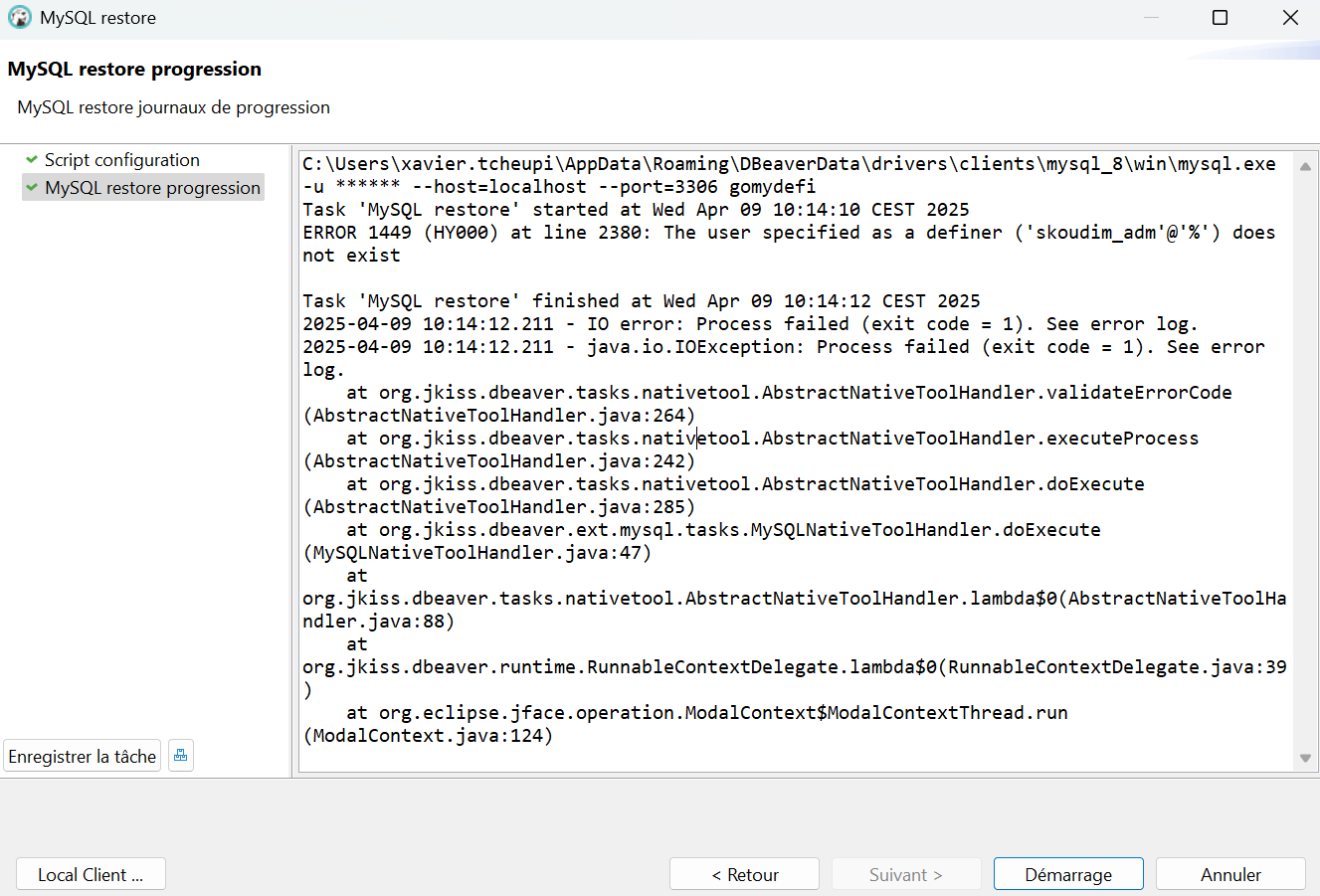
Task: Click the green checkmark beside MySQL restore progression
Action: click(32, 188)
